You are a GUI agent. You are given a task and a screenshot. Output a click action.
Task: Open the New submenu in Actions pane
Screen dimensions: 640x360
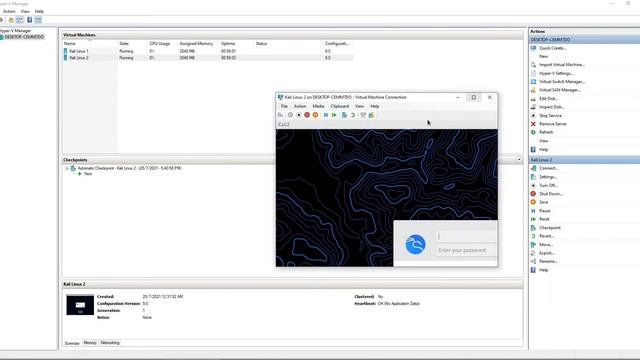(x=544, y=56)
